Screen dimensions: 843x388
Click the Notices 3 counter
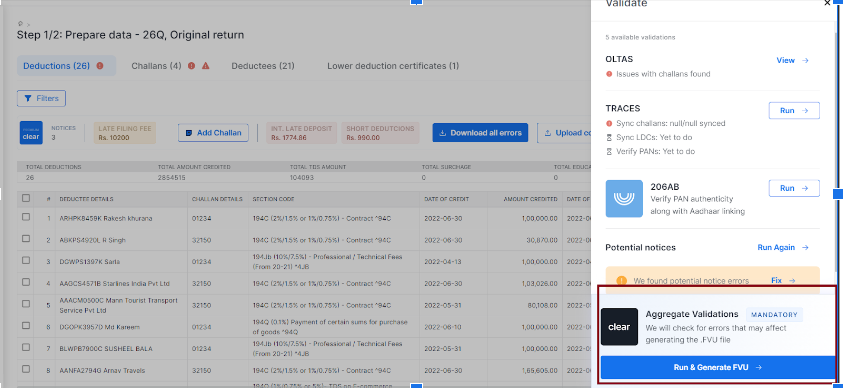pyautogui.click(x=63, y=133)
